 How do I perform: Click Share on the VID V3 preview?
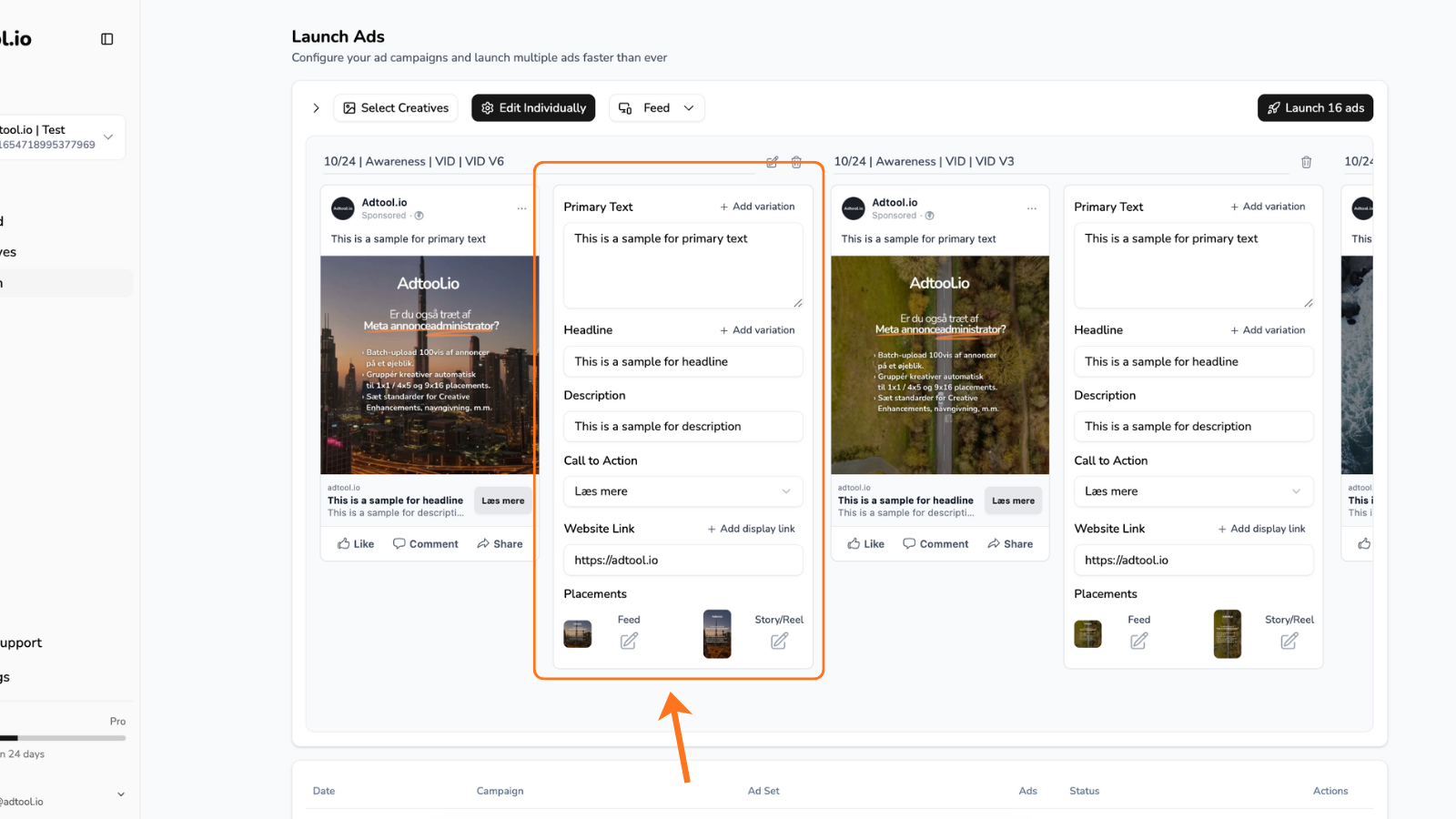click(1010, 544)
